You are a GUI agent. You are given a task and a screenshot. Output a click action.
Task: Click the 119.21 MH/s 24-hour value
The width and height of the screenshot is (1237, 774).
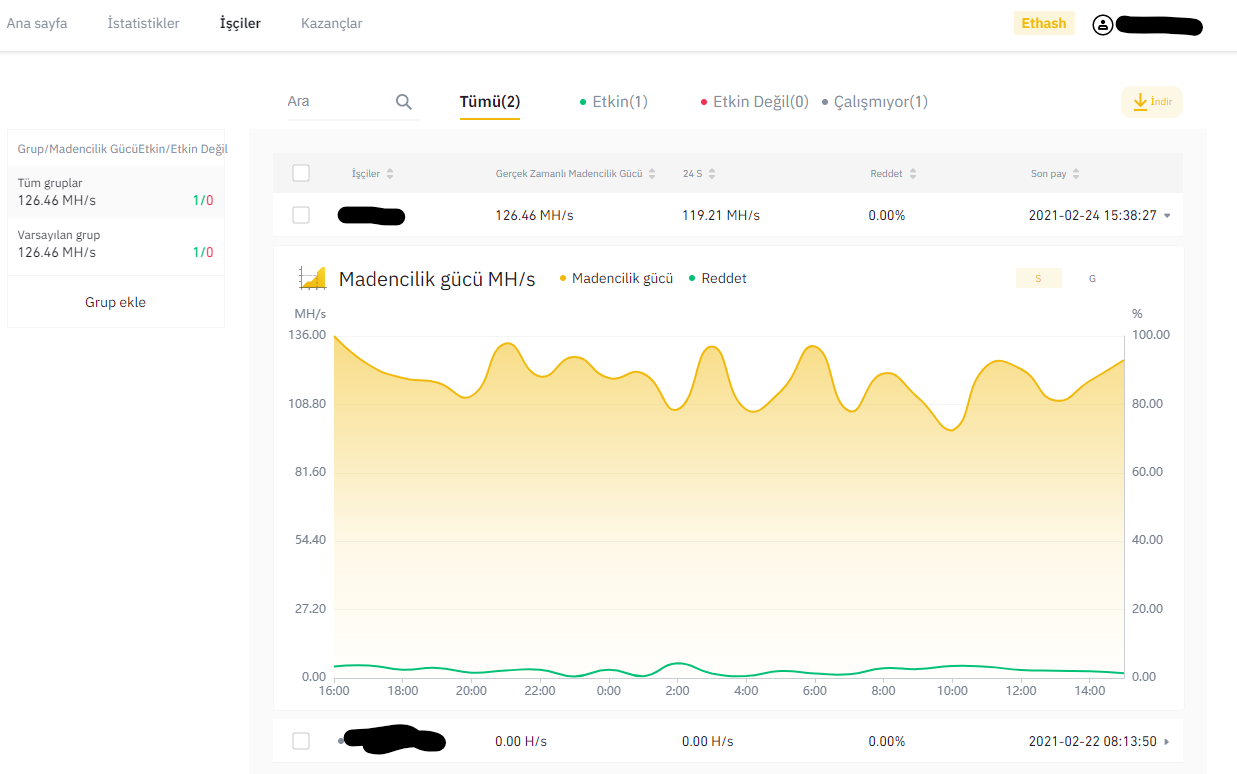(x=721, y=215)
